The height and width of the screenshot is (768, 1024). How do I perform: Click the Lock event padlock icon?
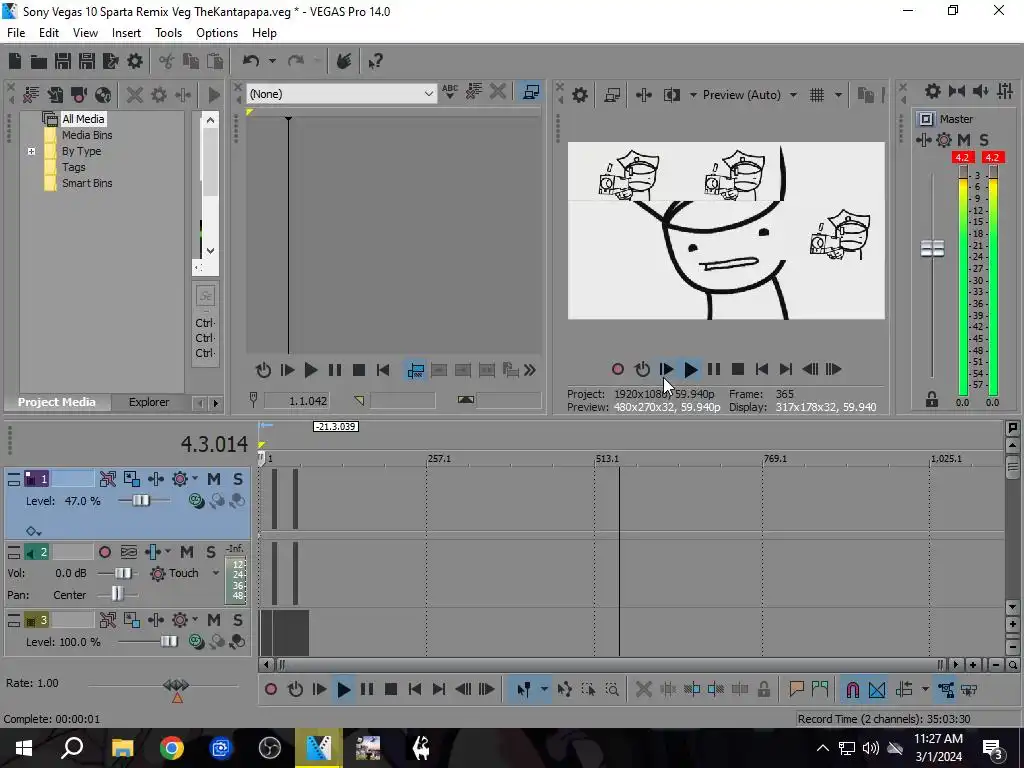[763, 689]
